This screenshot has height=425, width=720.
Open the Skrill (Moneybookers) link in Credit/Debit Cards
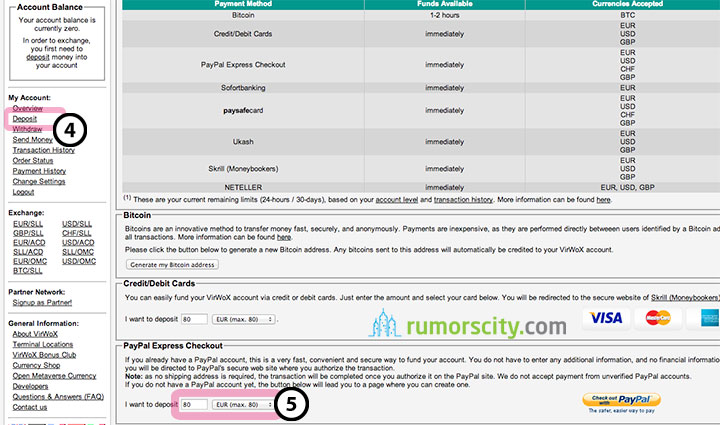(x=685, y=297)
